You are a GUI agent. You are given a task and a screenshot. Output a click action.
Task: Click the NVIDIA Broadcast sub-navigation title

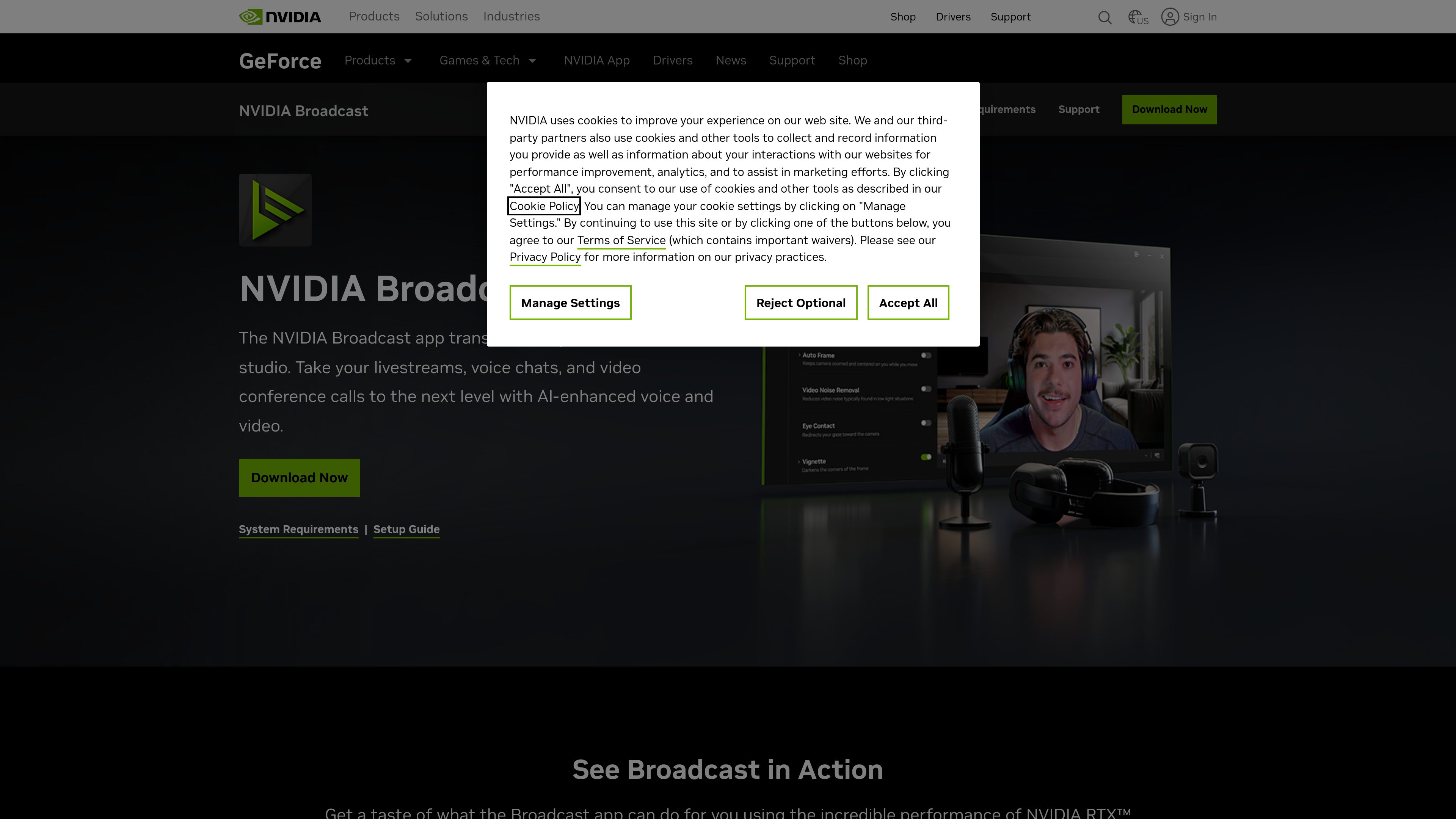(303, 111)
